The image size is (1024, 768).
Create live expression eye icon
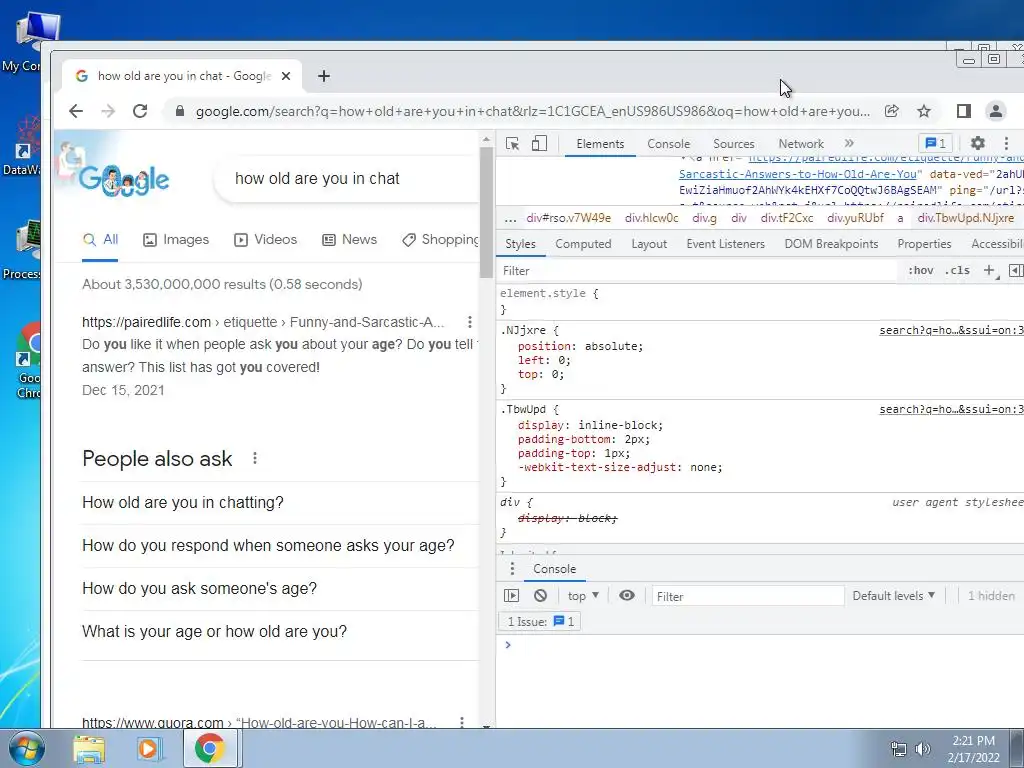(626, 596)
